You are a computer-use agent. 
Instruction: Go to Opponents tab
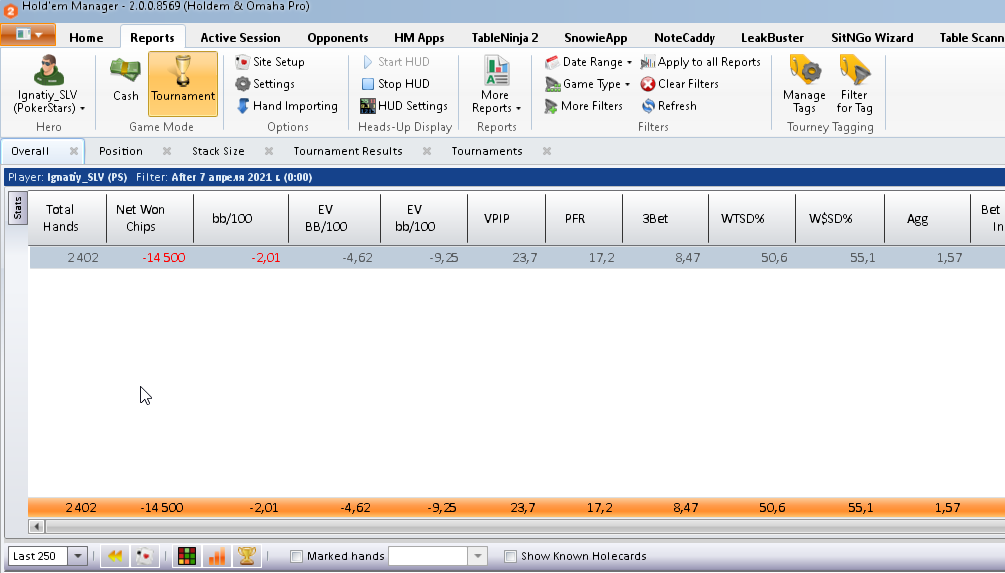click(338, 38)
